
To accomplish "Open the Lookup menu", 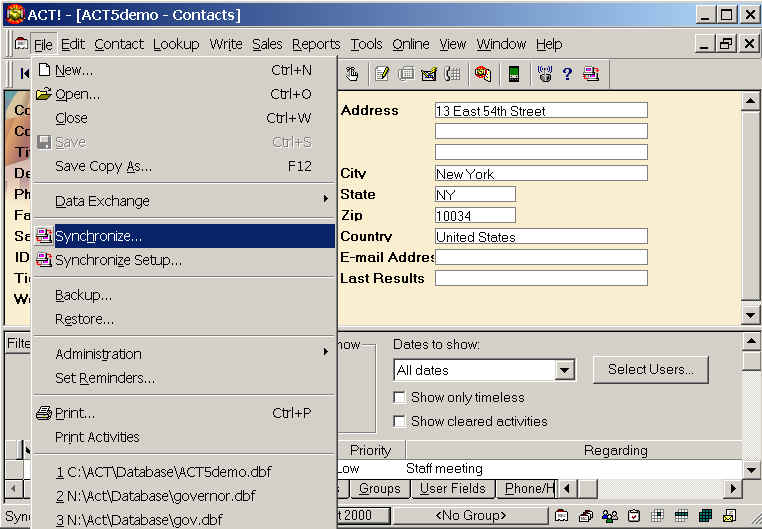I will tap(176, 44).
